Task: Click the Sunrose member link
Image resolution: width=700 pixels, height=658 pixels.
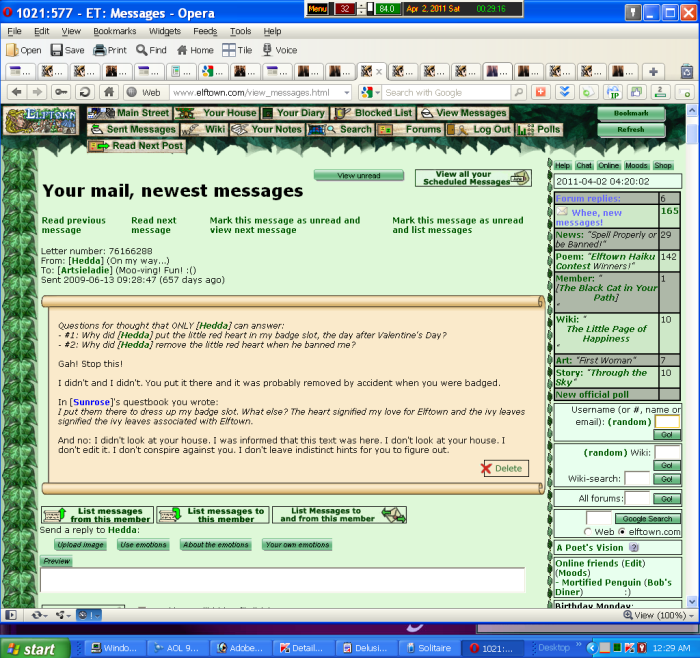Action: click(92, 402)
